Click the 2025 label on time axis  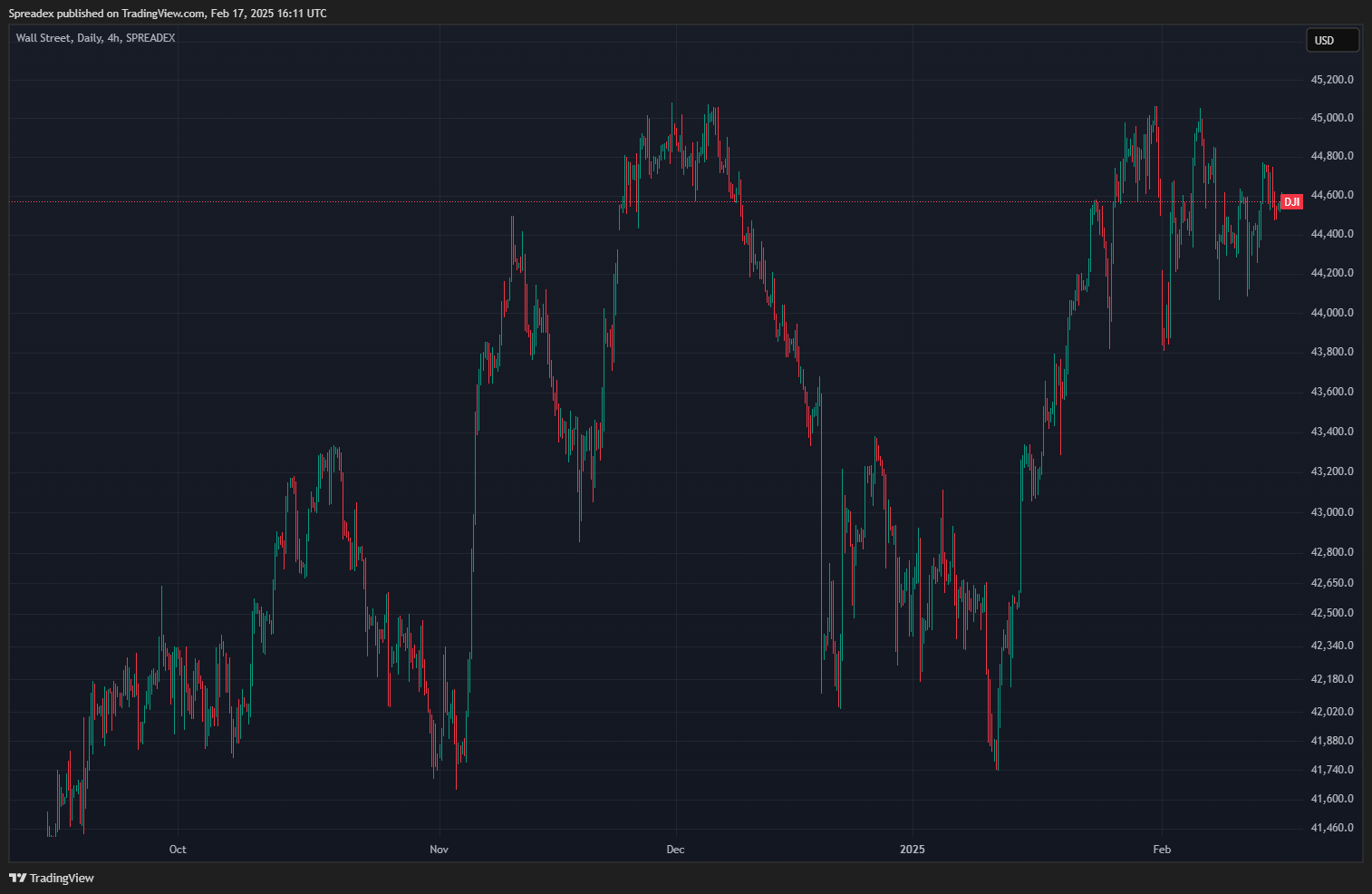[913, 850]
